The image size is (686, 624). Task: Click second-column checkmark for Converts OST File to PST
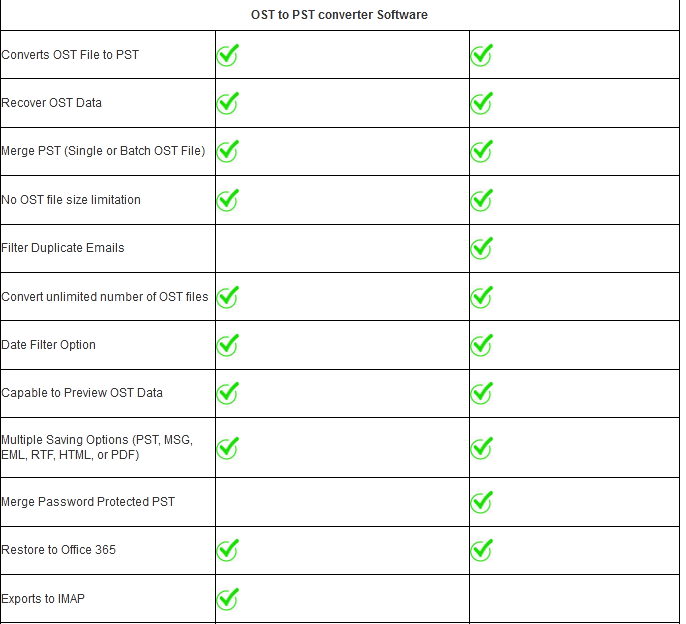(482, 55)
